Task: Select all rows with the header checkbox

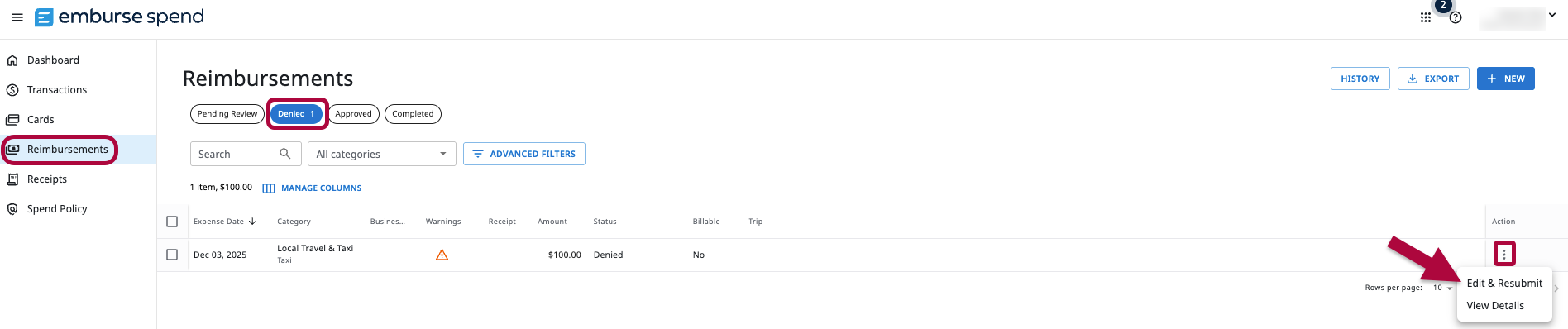Action: pos(172,222)
